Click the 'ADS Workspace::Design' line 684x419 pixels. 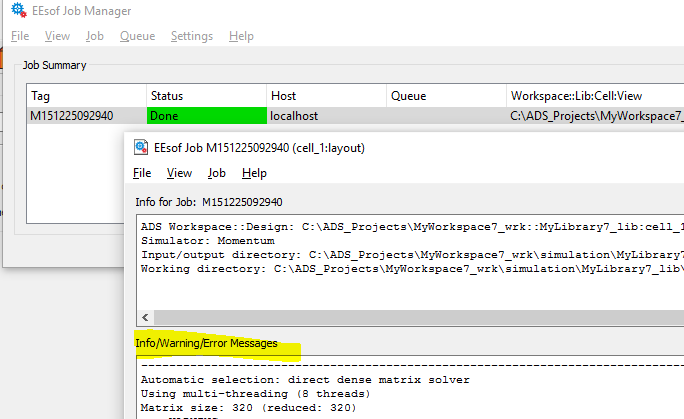coord(412,227)
